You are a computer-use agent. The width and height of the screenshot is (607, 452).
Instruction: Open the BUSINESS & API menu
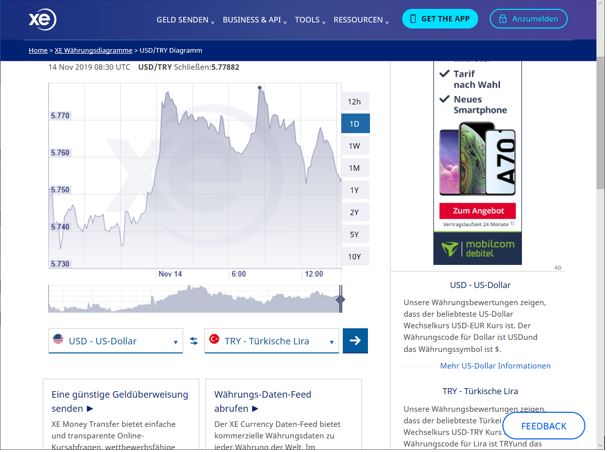254,20
